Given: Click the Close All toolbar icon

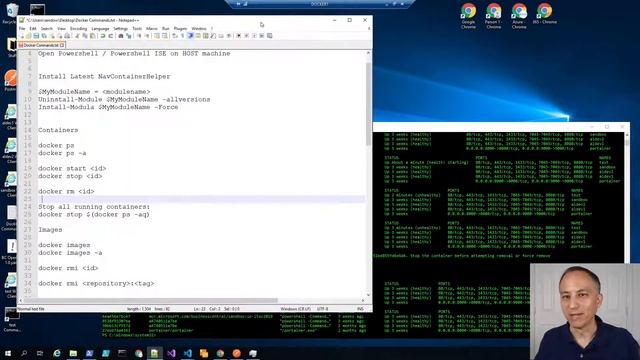Looking at the screenshot, I should 60,36.
